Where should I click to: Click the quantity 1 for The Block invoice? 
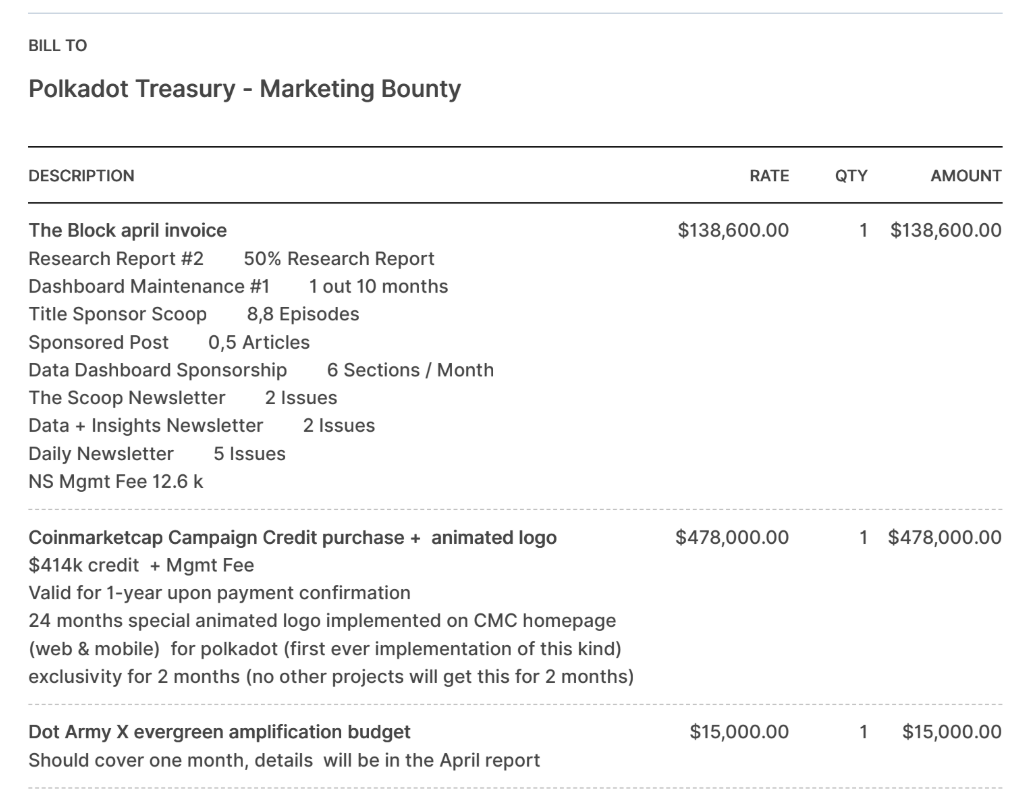[x=863, y=231]
